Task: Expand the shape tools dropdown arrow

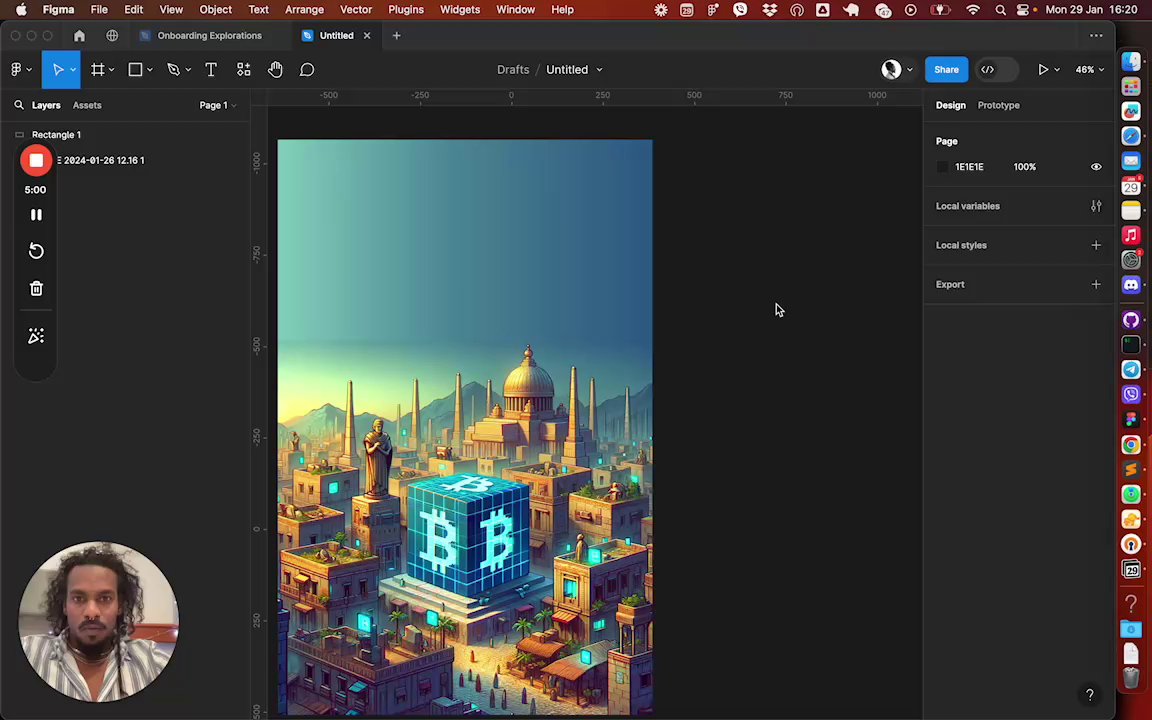Action: pyautogui.click(x=150, y=70)
